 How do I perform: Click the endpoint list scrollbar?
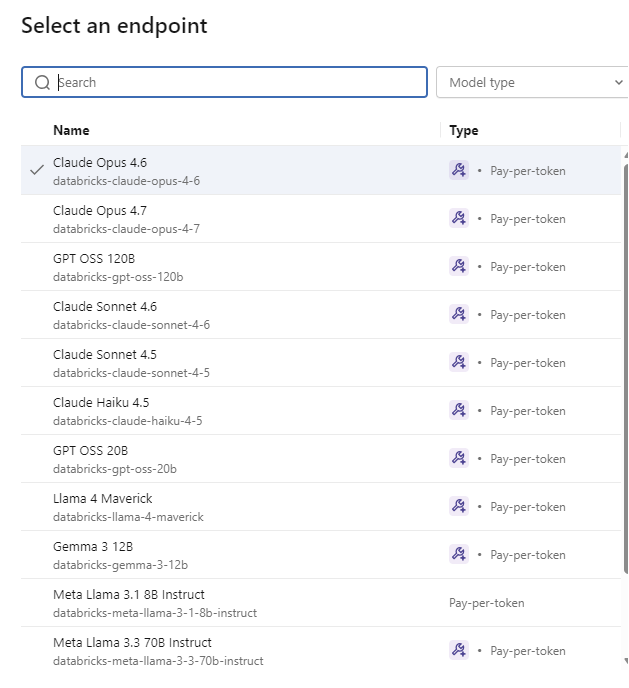coord(626,369)
